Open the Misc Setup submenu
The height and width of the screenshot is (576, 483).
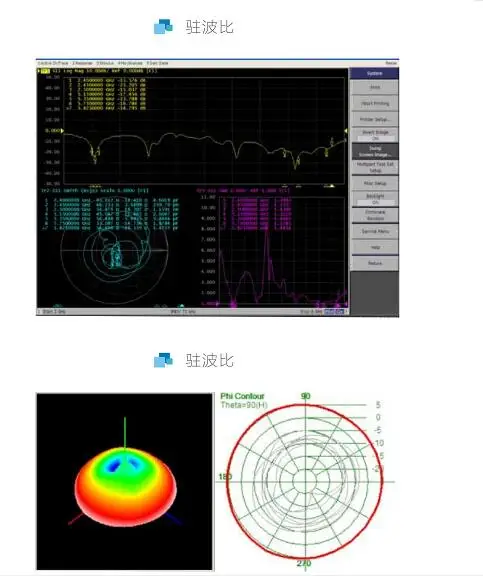click(x=375, y=183)
